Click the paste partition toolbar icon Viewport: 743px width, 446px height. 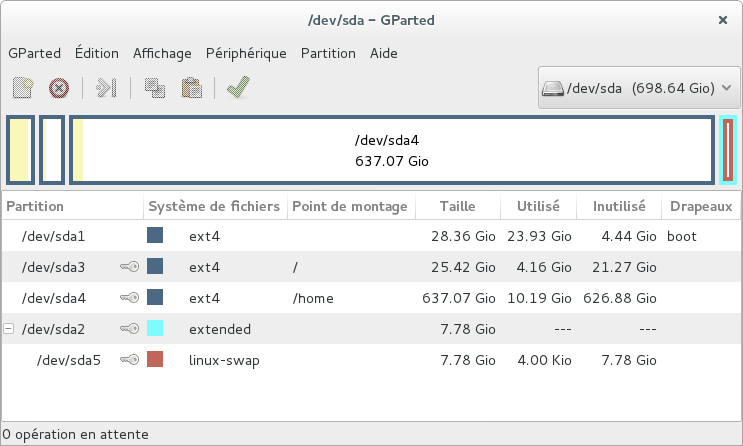point(191,88)
